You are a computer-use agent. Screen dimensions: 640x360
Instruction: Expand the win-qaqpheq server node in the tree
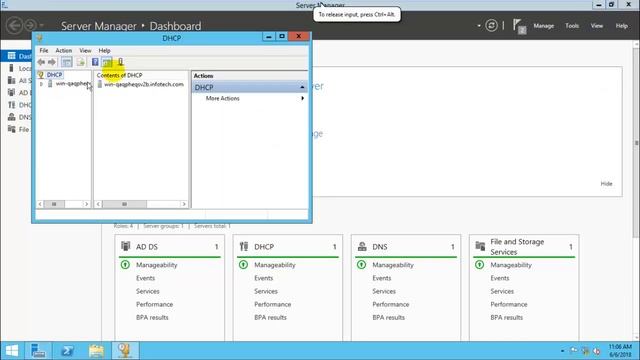41,84
